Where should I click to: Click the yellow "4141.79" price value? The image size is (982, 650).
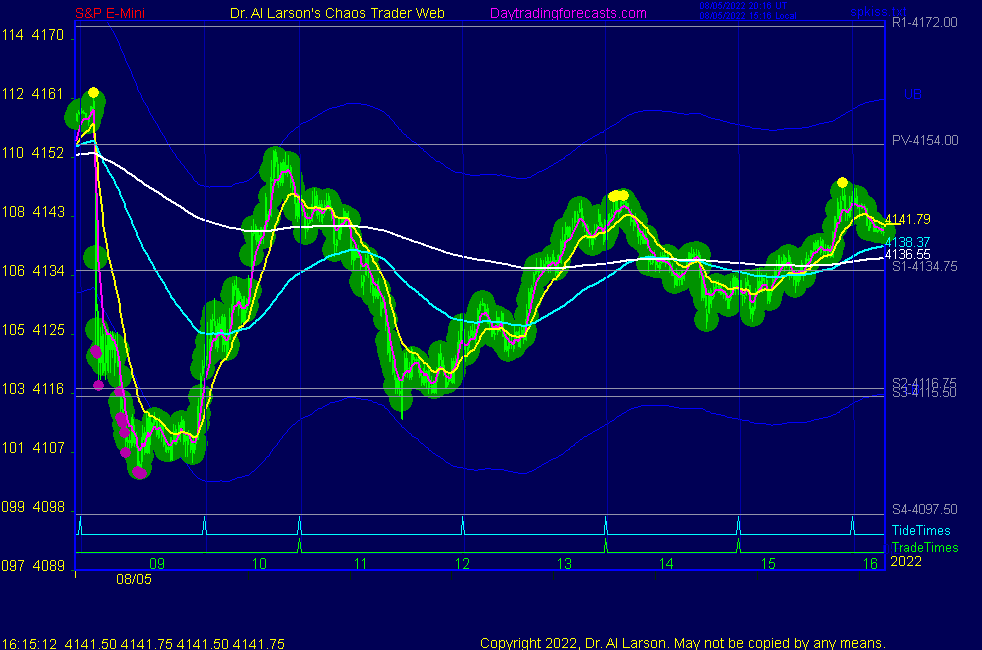(907, 219)
